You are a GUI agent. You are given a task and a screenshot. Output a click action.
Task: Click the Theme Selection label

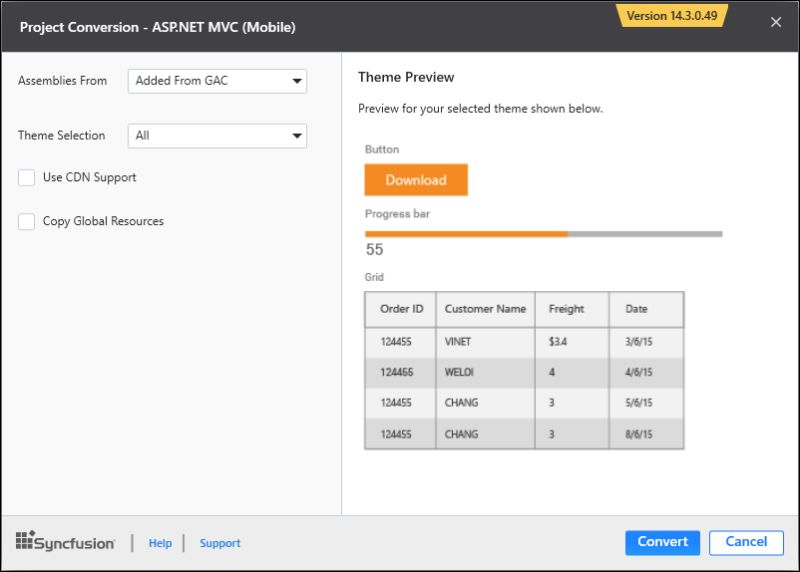[x=61, y=135]
